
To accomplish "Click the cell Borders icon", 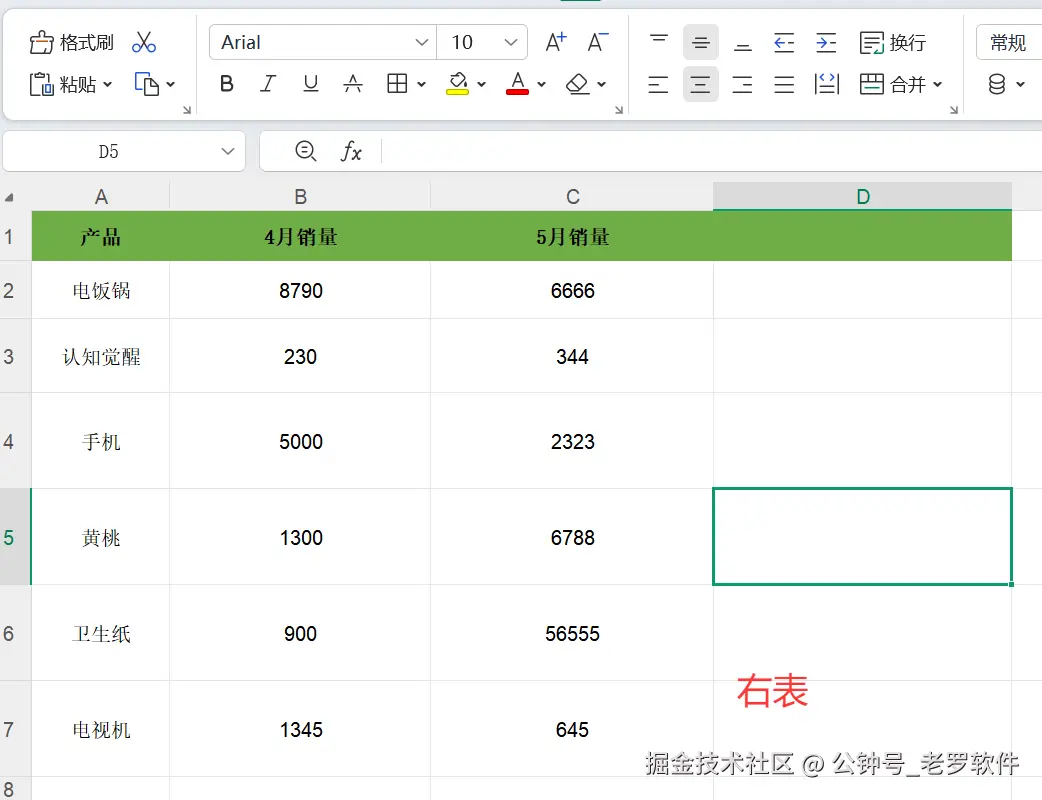I will point(397,84).
